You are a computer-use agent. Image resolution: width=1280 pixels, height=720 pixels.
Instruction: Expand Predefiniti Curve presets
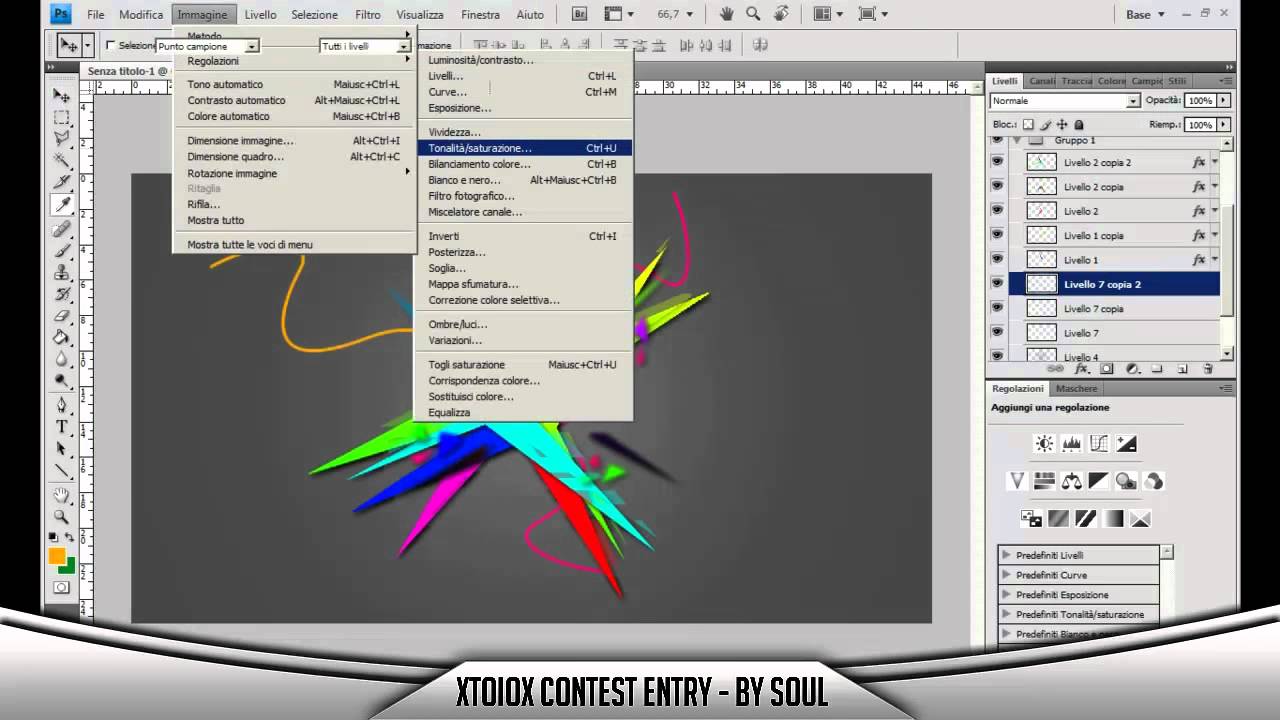point(1006,575)
